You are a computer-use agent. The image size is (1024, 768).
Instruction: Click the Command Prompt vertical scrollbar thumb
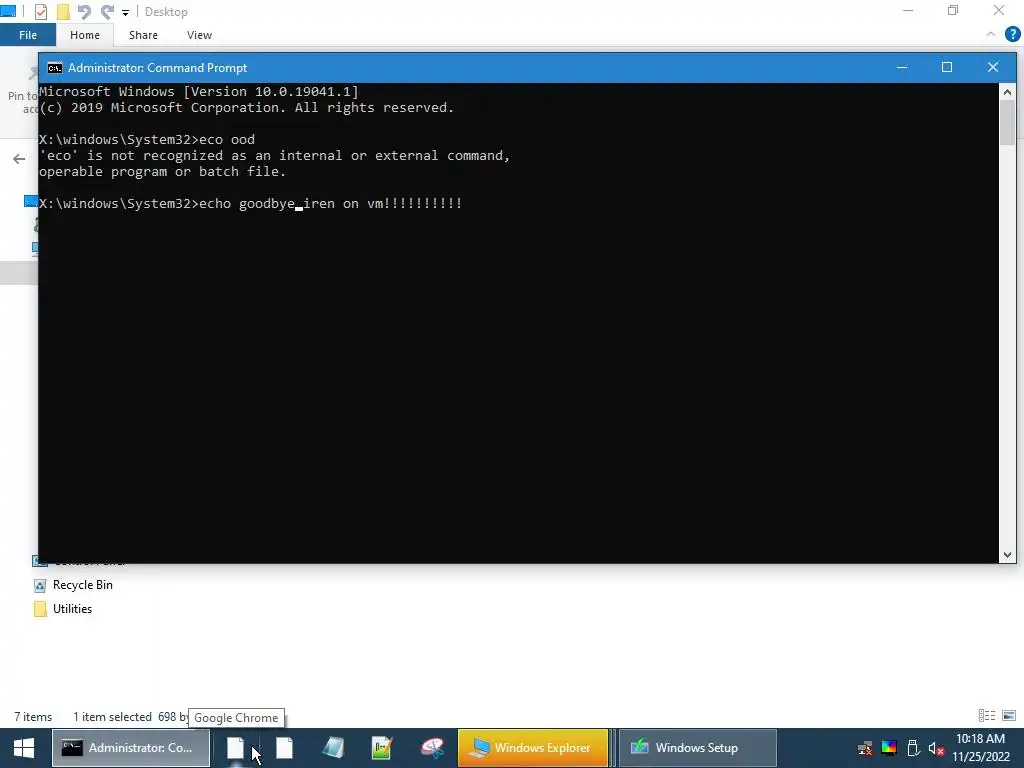pyautogui.click(x=1007, y=123)
